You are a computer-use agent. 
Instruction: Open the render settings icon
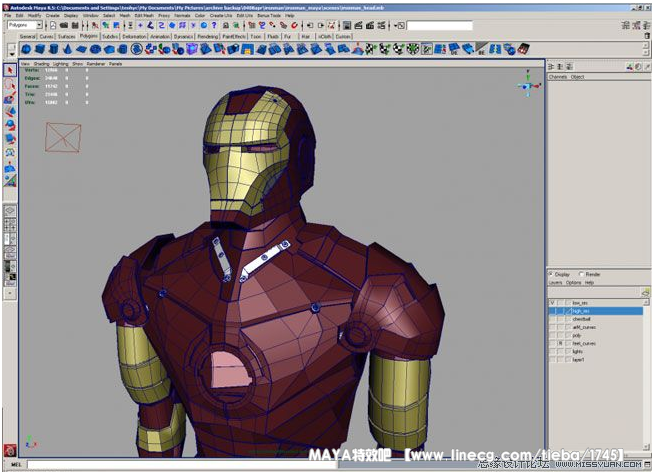pyautogui.click(x=381, y=26)
